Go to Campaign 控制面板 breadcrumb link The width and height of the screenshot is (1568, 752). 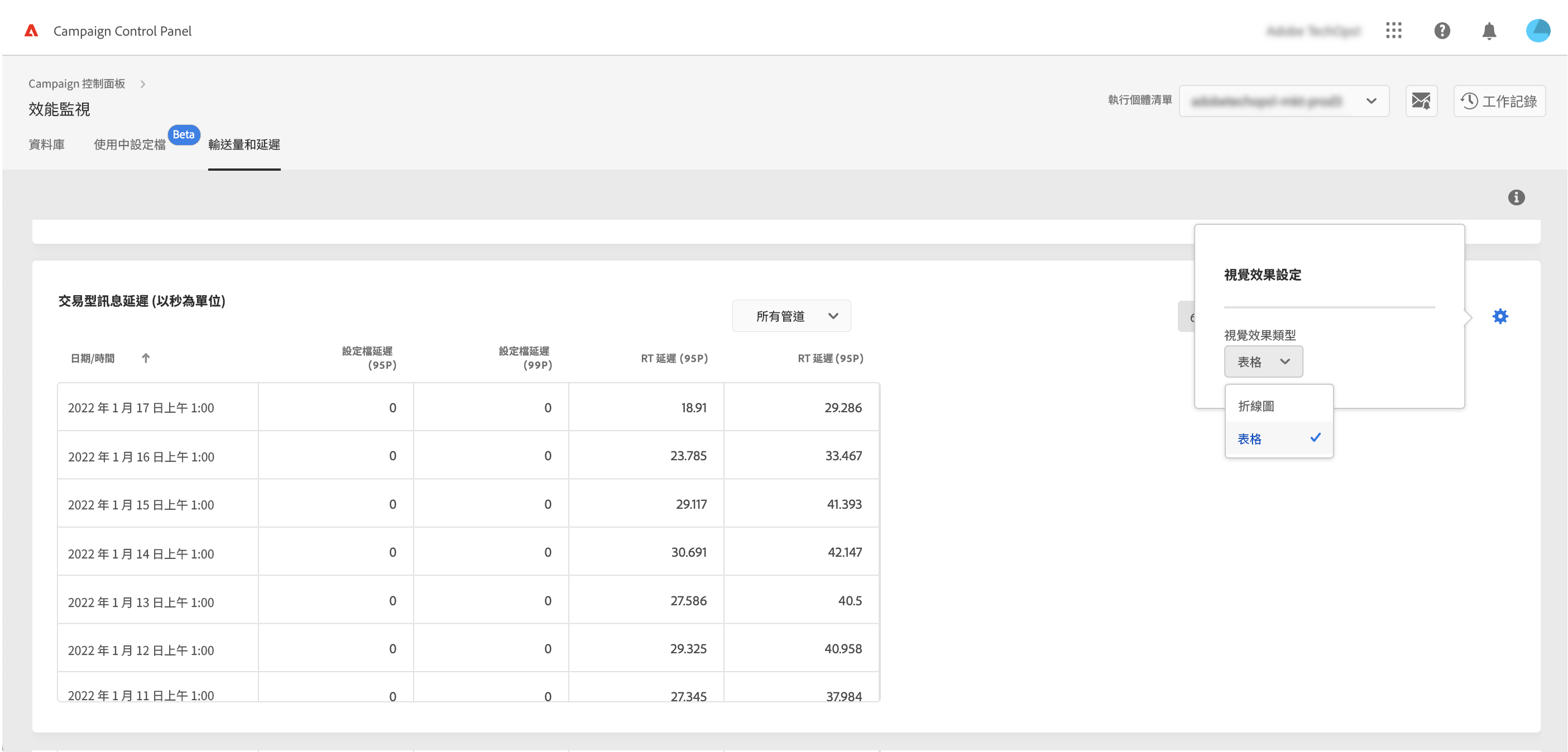point(76,84)
